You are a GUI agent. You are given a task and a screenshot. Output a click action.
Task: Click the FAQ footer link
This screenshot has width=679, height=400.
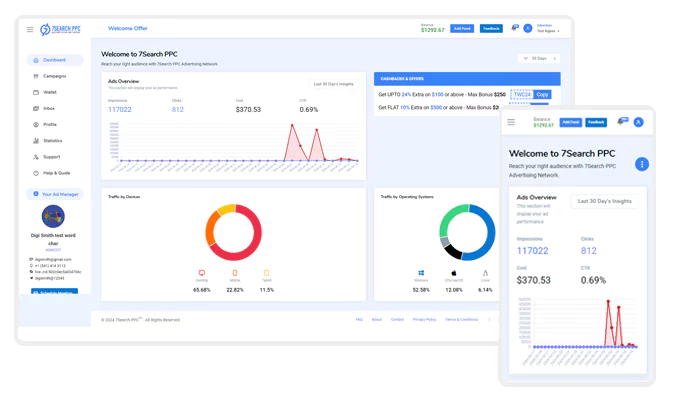[359, 320]
